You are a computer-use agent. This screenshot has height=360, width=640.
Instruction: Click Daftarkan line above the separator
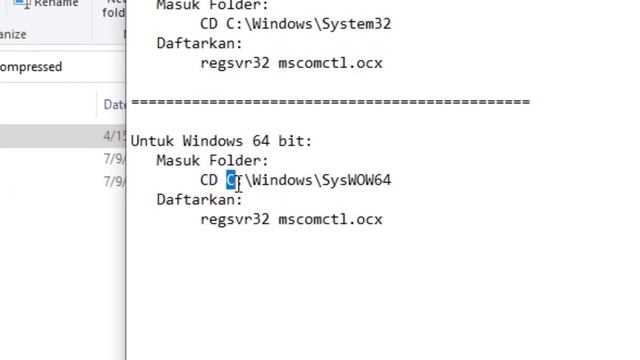(200, 43)
